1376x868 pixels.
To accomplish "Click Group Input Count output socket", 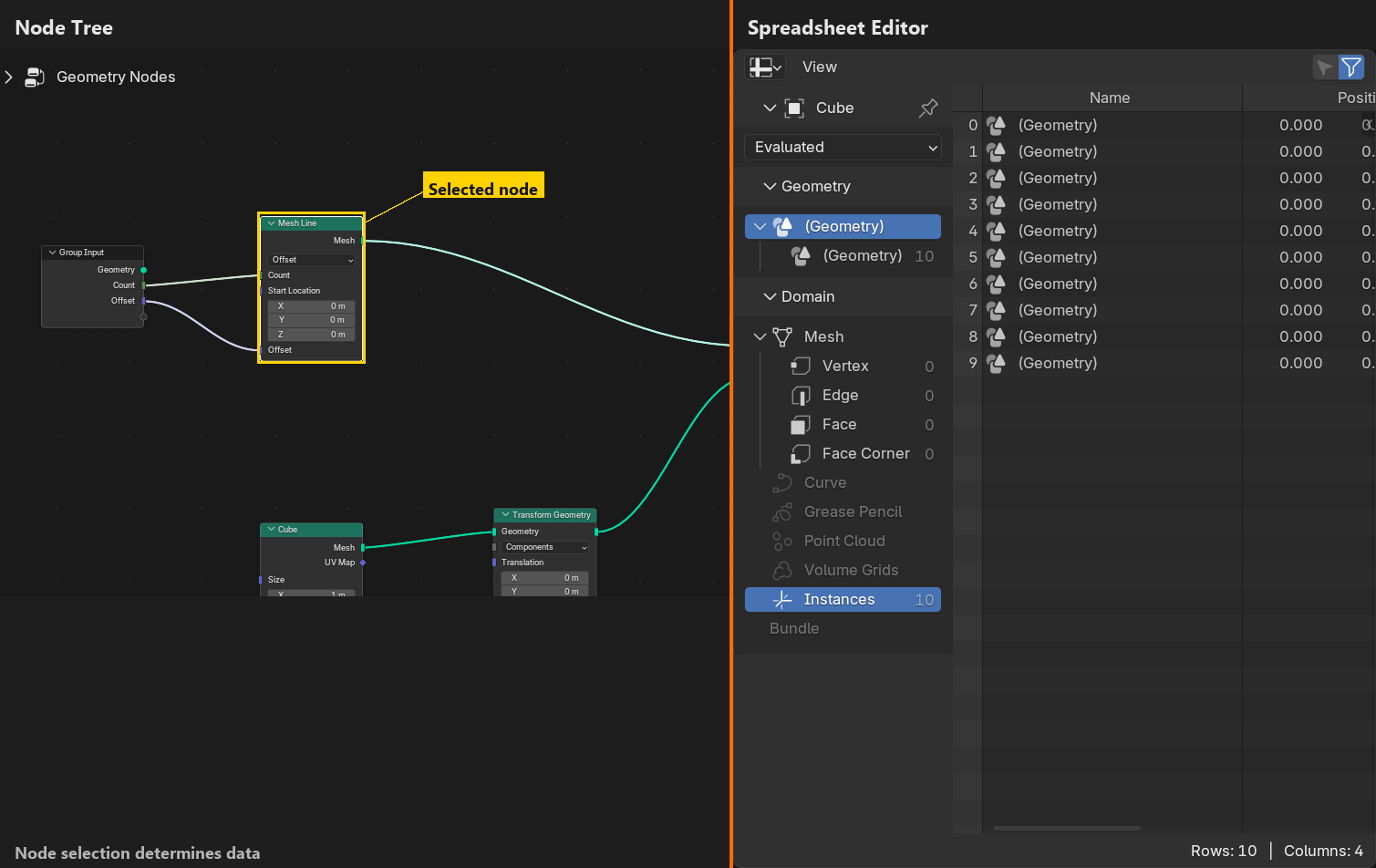I will 143,285.
